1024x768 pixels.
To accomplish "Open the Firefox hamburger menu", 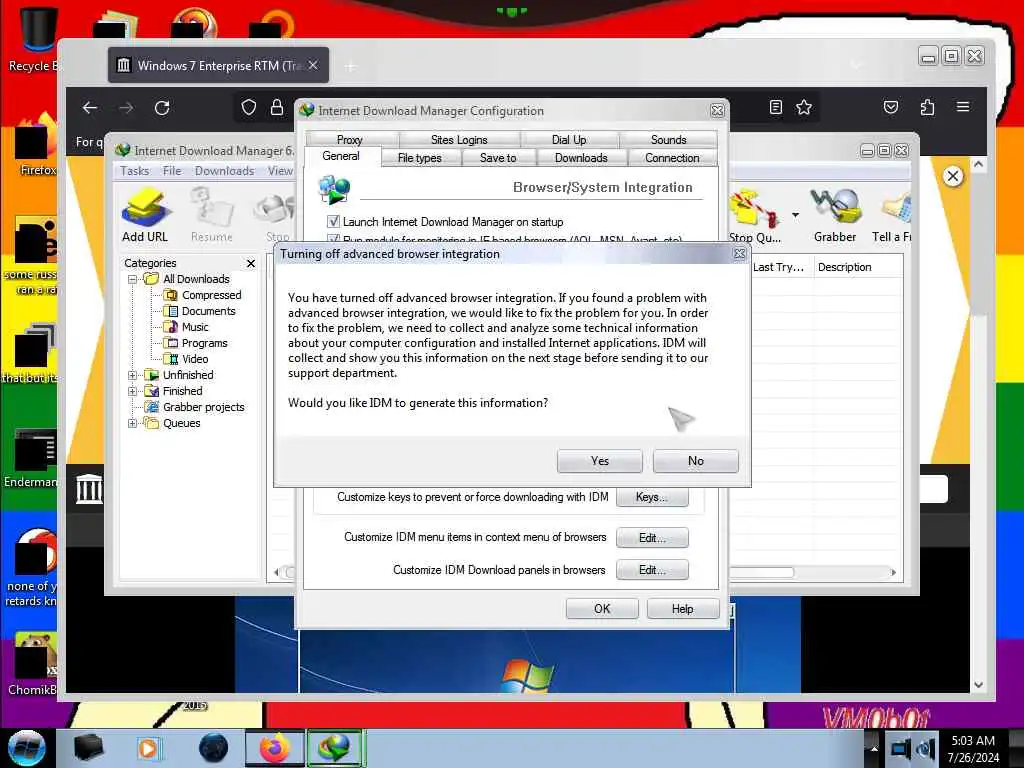I will [963, 107].
